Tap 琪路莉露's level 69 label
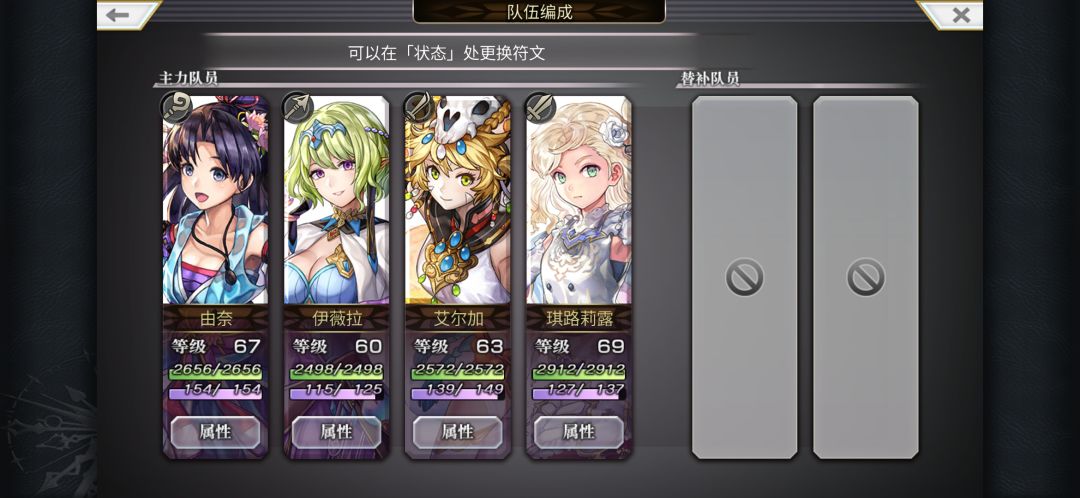Viewport: 1080px width, 498px height. [579, 346]
